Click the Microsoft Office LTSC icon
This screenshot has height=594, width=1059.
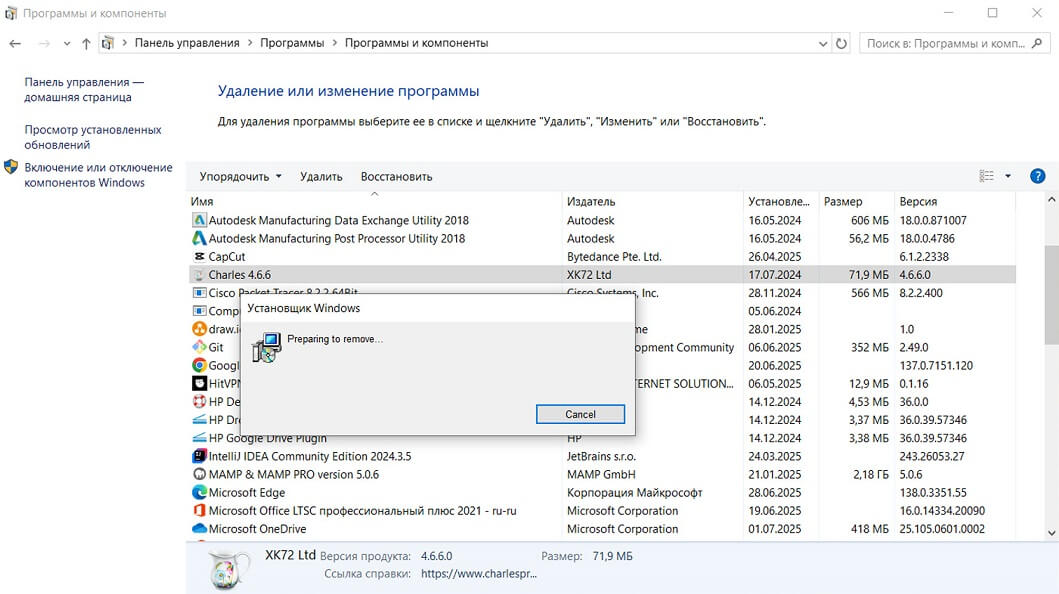(x=199, y=511)
